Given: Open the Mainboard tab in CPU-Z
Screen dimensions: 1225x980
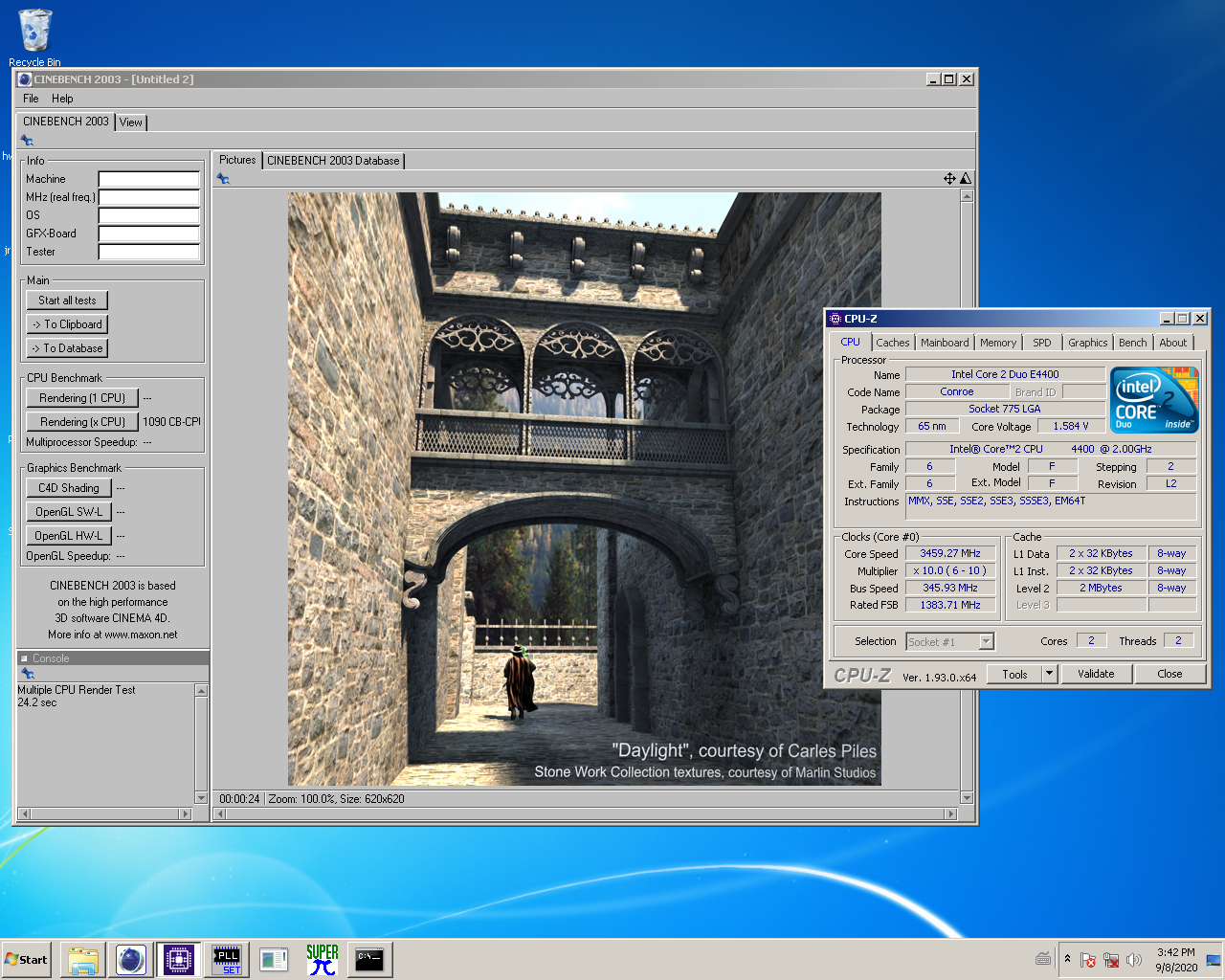Looking at the screenshot, I should [945, 343].
